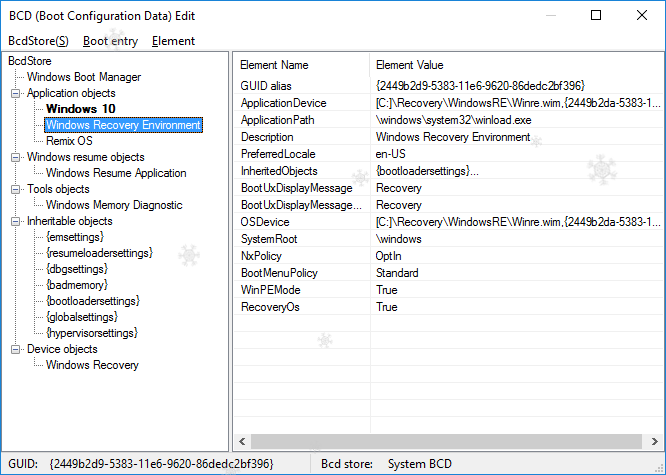The image size is (666, 475).
Task: Select the Device objects label
Action: pos(62,349)
